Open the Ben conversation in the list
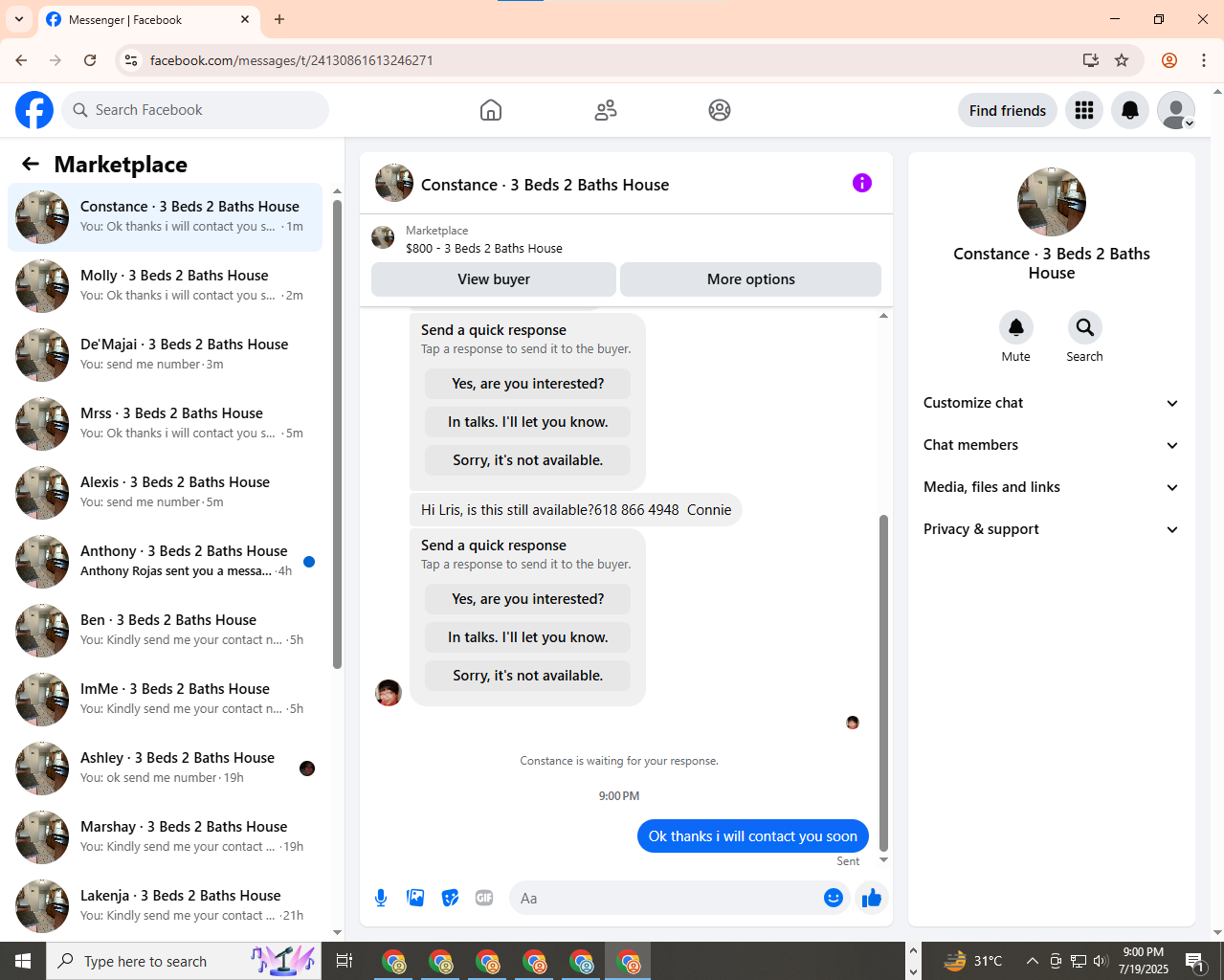1224x980 pixels. pyautogui.click(x=165, y=631)
